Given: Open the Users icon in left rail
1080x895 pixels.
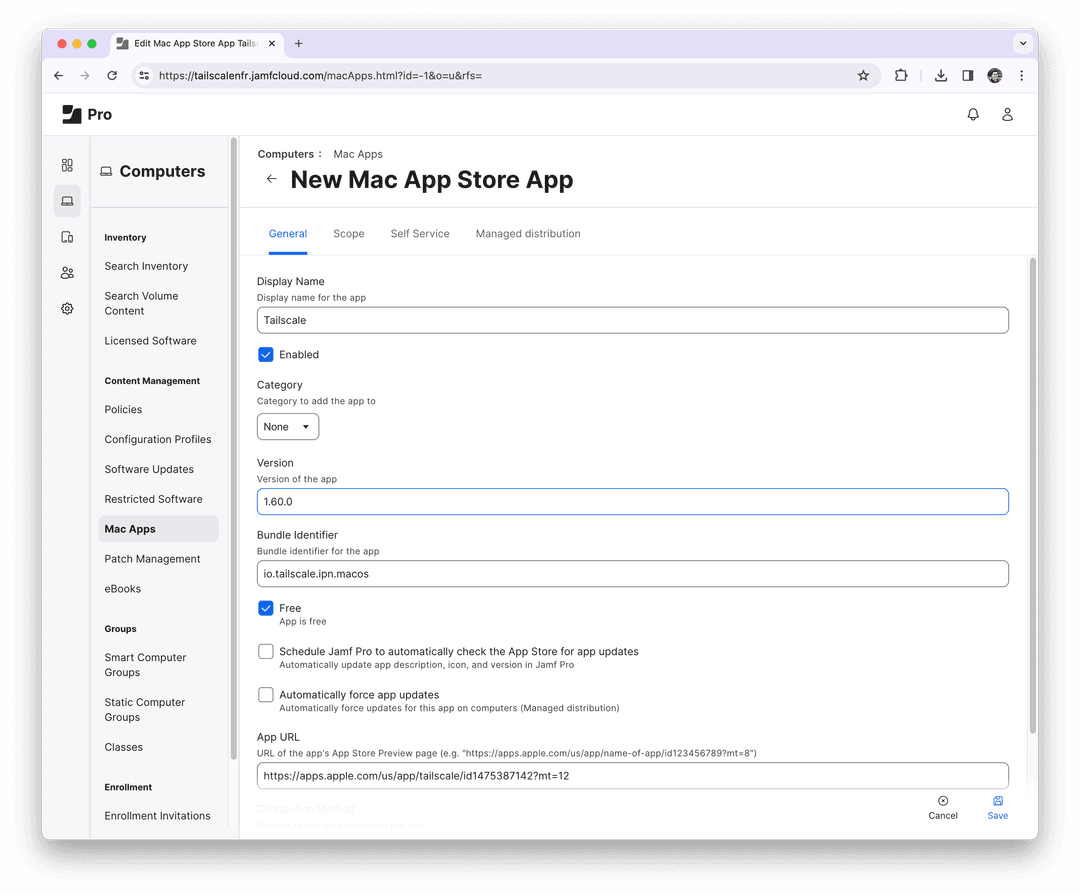Looking at the screenshot, I should pos(67,273).
